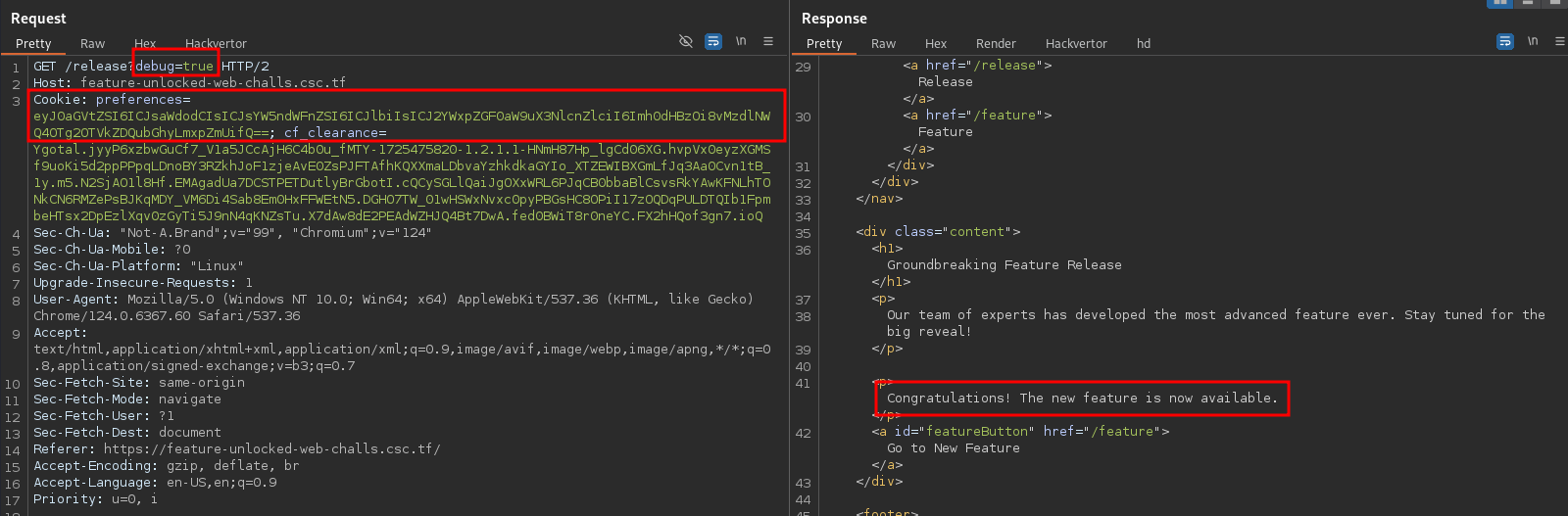Click the Sec-Ch-Ua-Mobile header line
The image size is (1568, 516).
click(x=112, y=250)
